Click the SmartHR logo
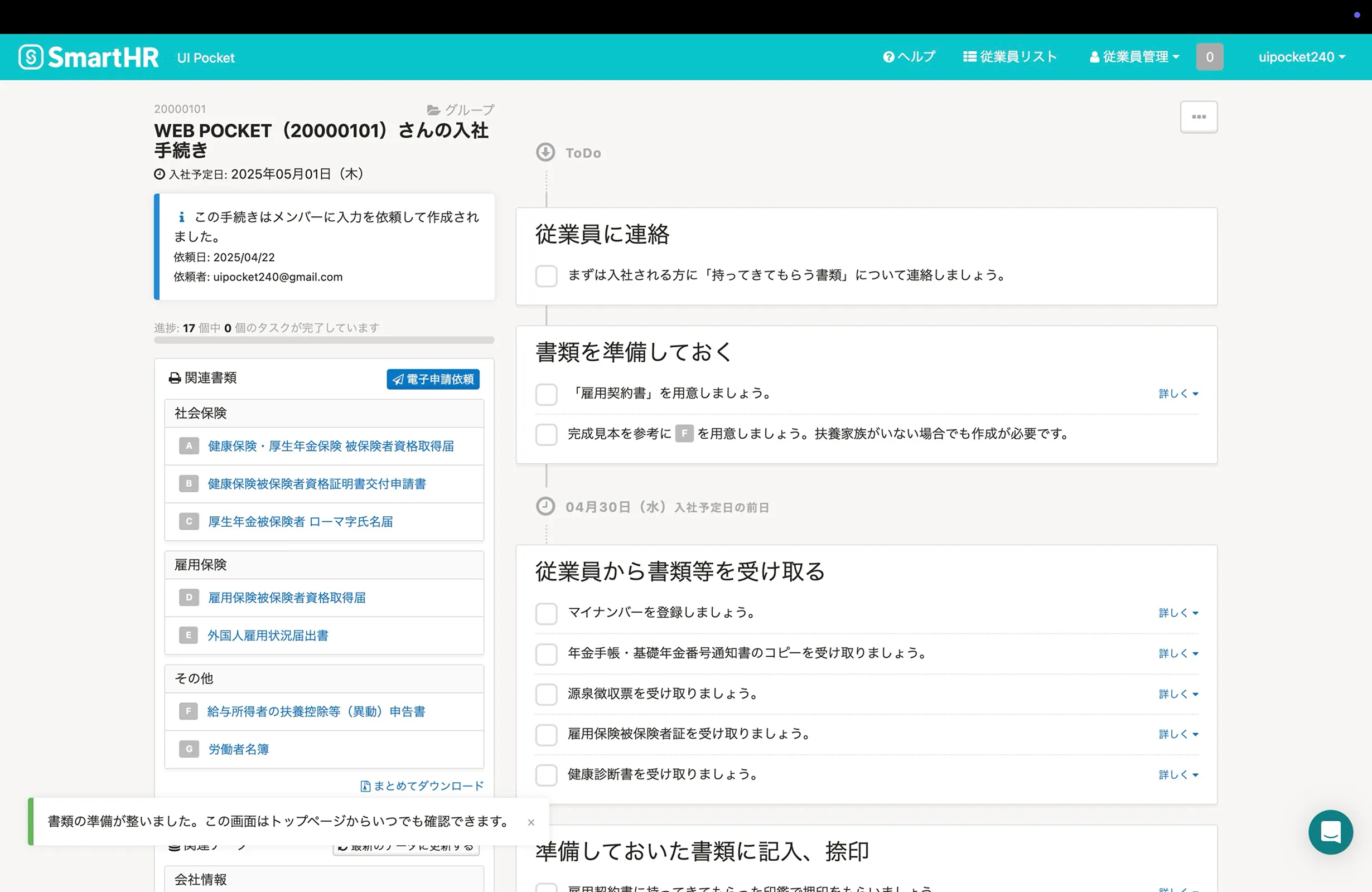This screenshot has height=892, width=1372. coord(89,56)
